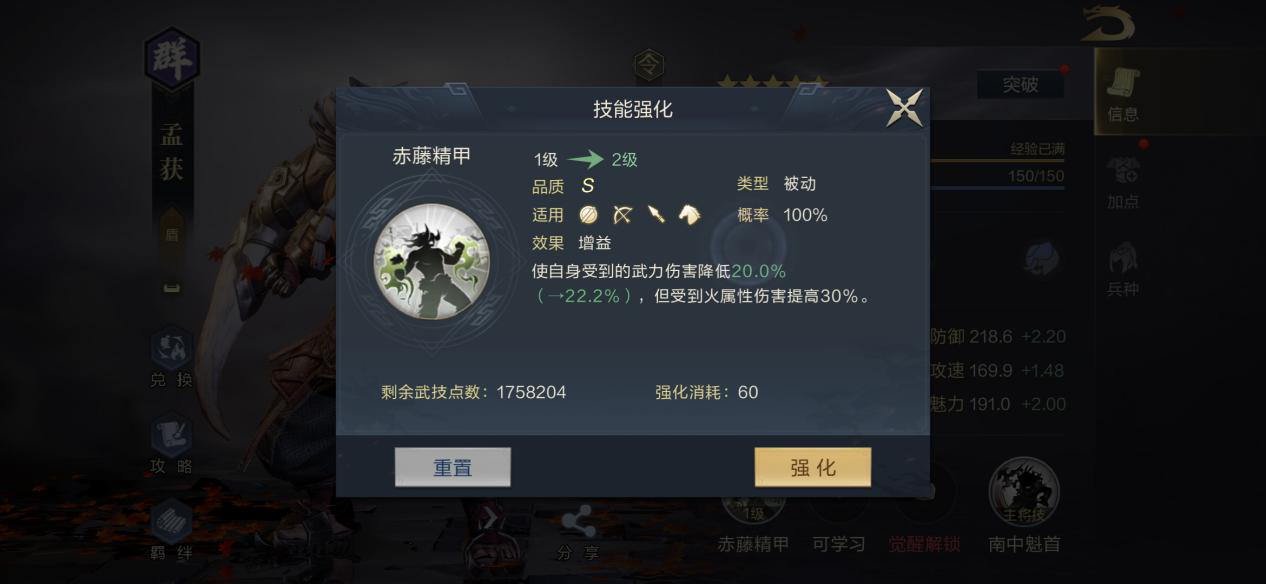The image size is (1266, 584).
Task: Select the spear troop-type icon in 适用
Action: [x=656, y=215]
